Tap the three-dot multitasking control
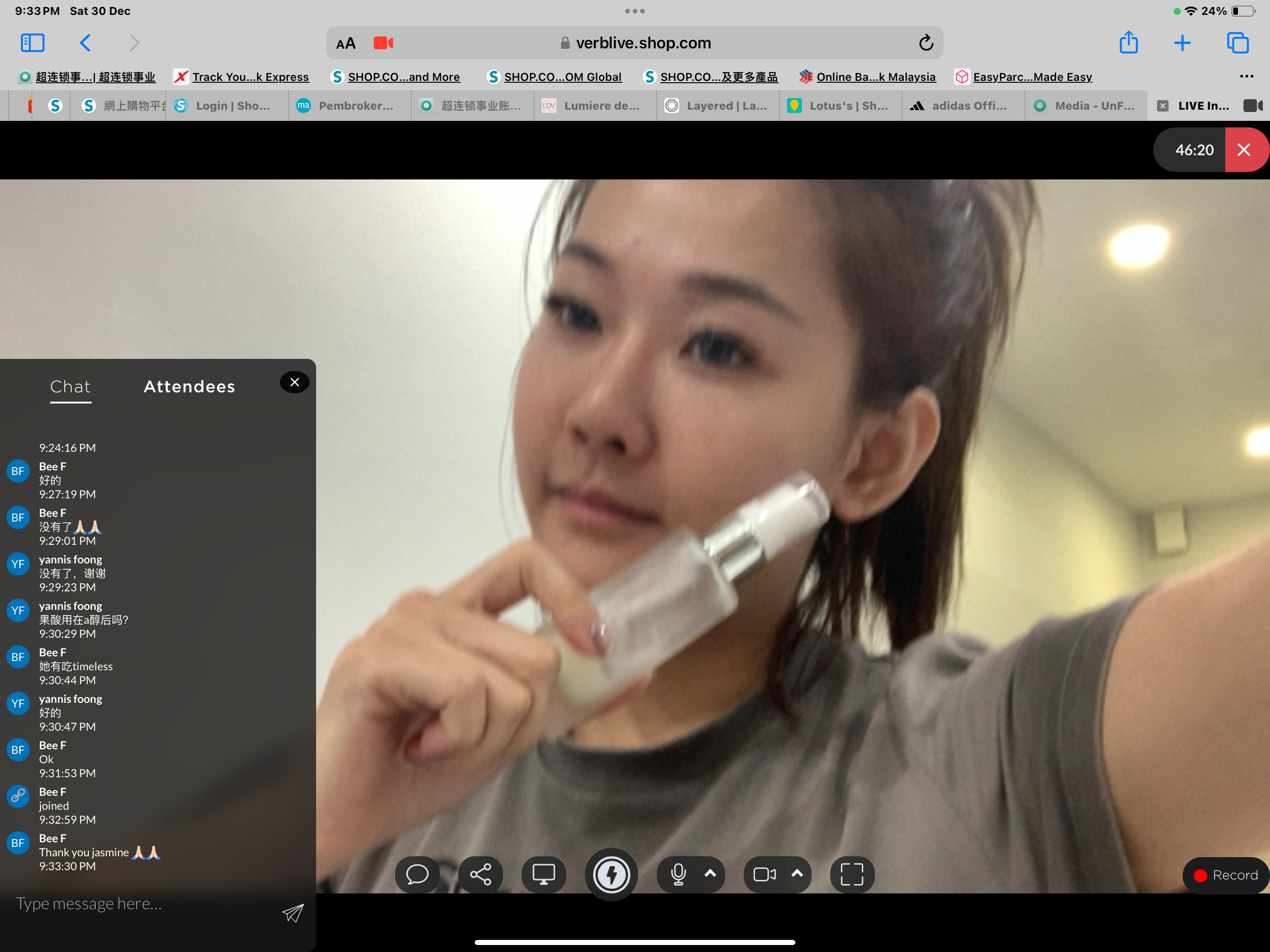This screenshot has width=1270, height=952. pos(635,11)
